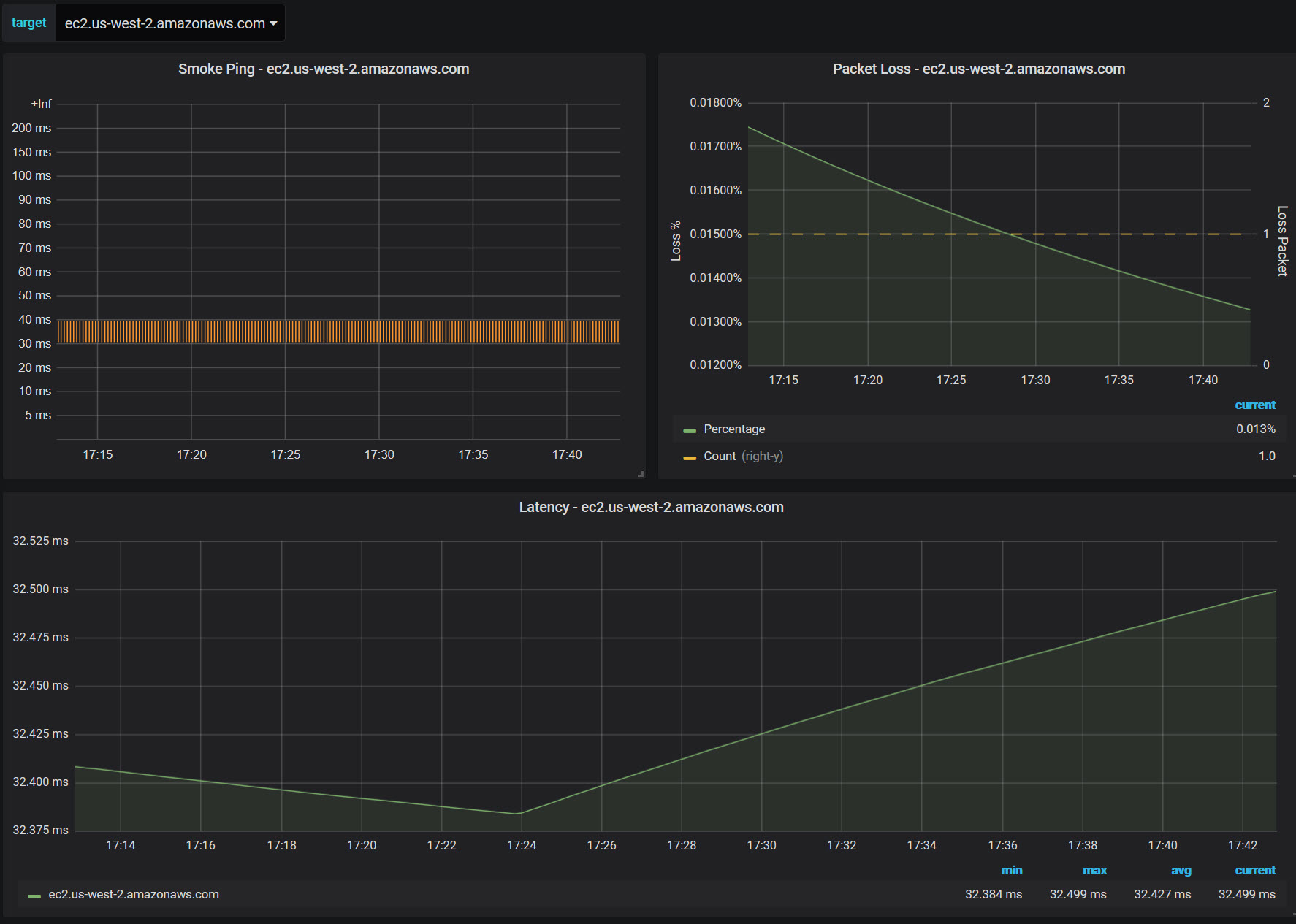The width and height of the screenshot is (1296, 924).
Task: Click the 'Loss %' left axis label
Action: [676, 240]
